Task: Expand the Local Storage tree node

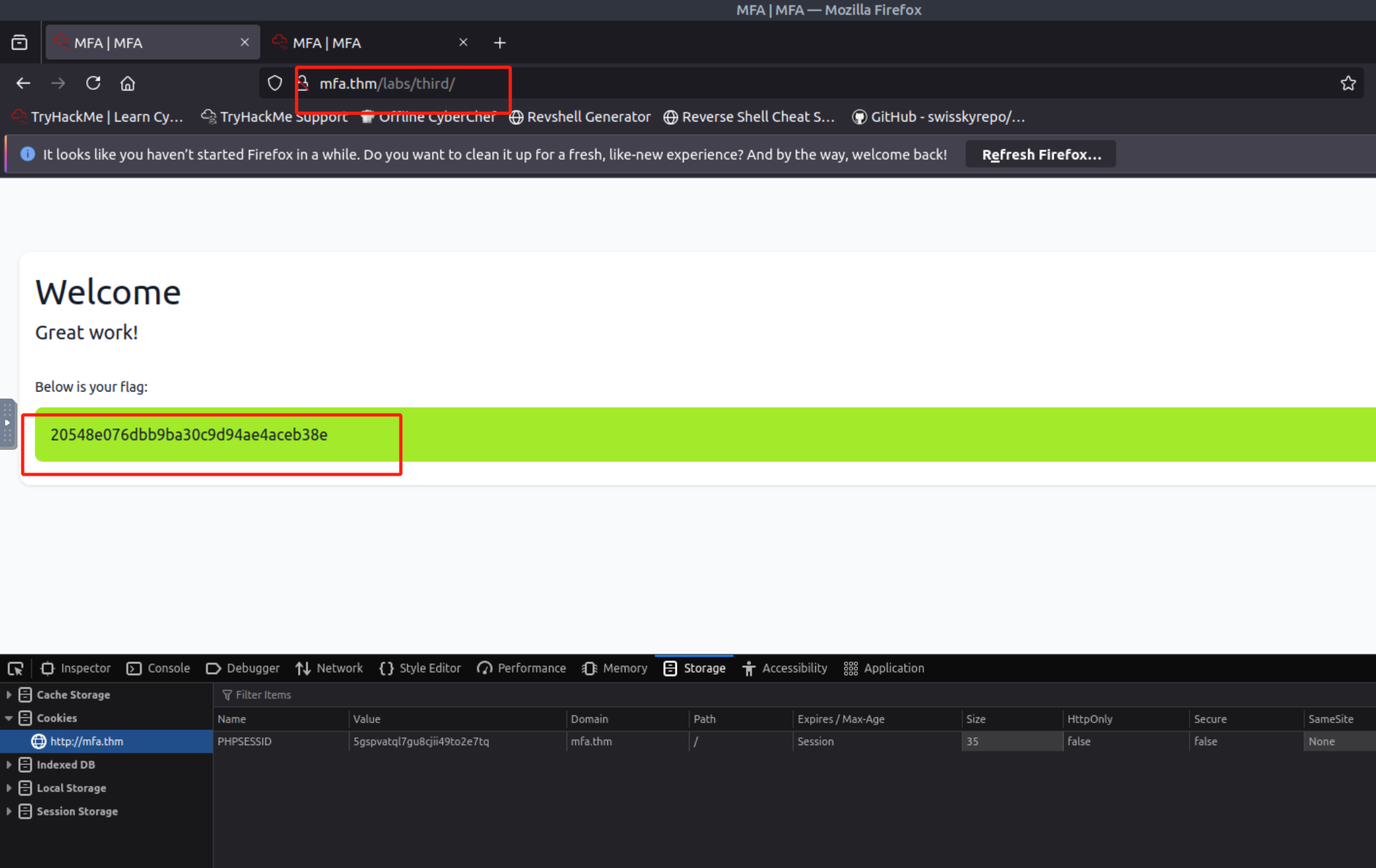Action: point(9,788)
